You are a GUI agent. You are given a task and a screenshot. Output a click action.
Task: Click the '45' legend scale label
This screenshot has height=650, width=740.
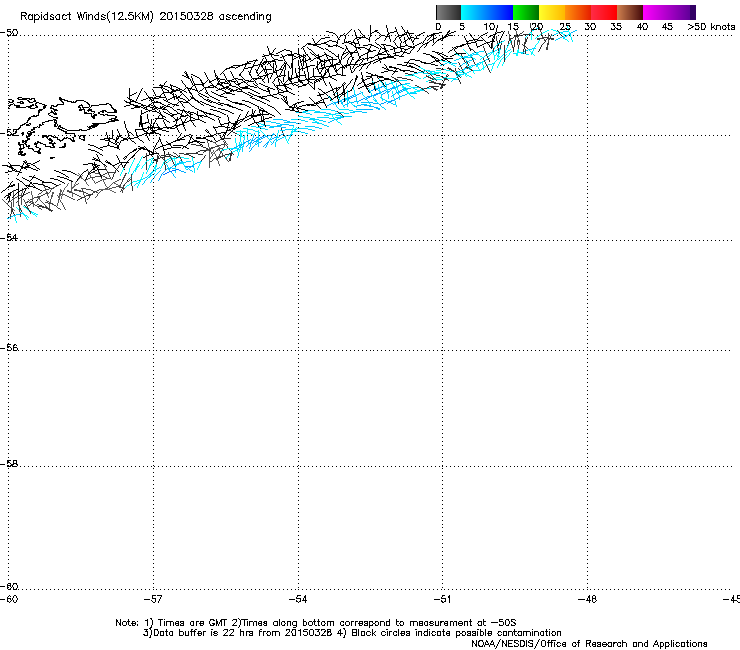pyautogui.click(x=667, y=27)
